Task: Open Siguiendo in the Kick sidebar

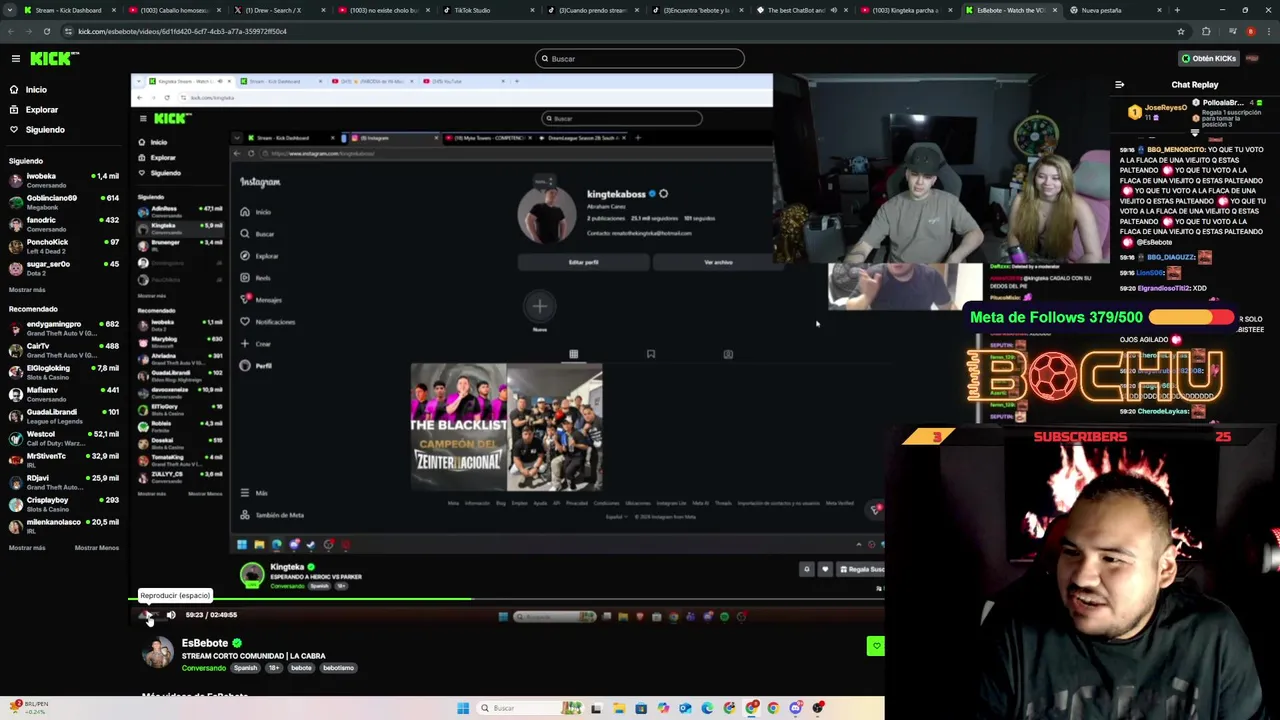Action: coord(45,130)
